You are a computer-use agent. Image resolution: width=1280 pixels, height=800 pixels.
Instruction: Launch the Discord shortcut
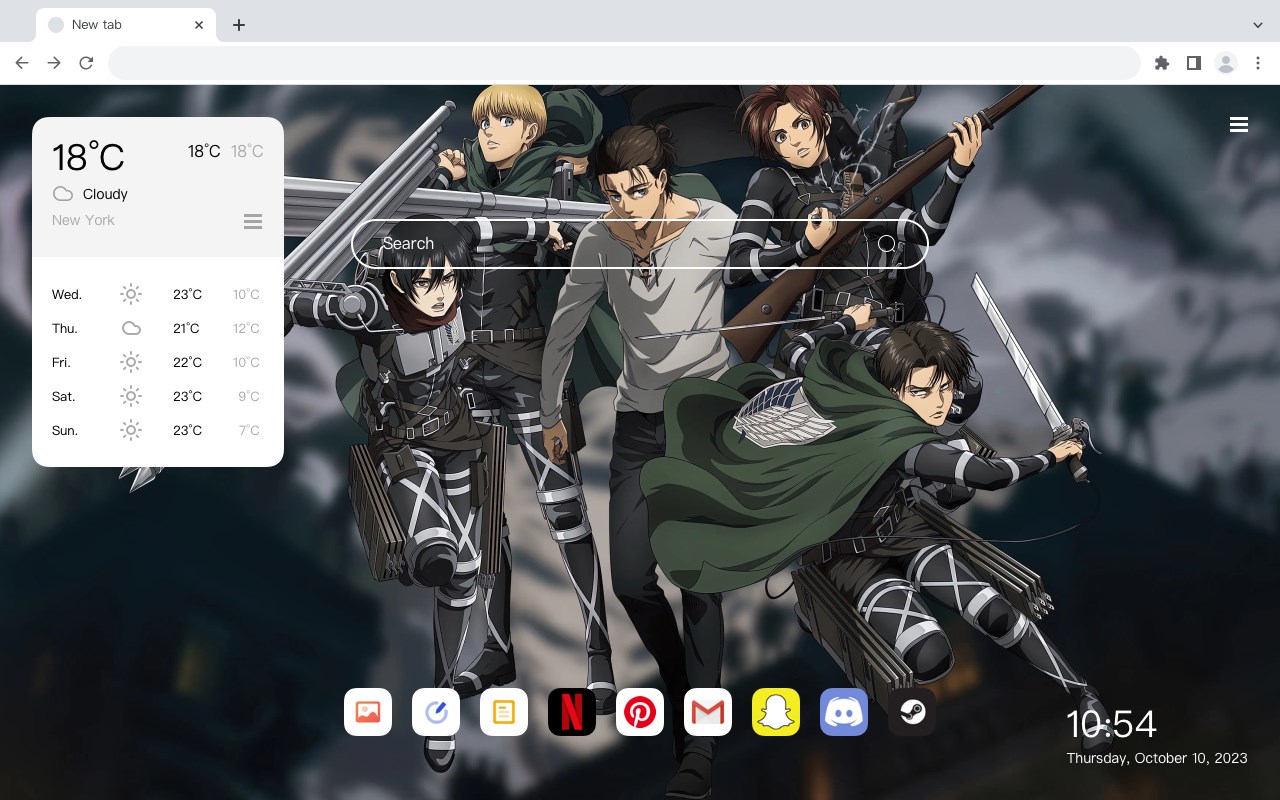pos(844,712)
